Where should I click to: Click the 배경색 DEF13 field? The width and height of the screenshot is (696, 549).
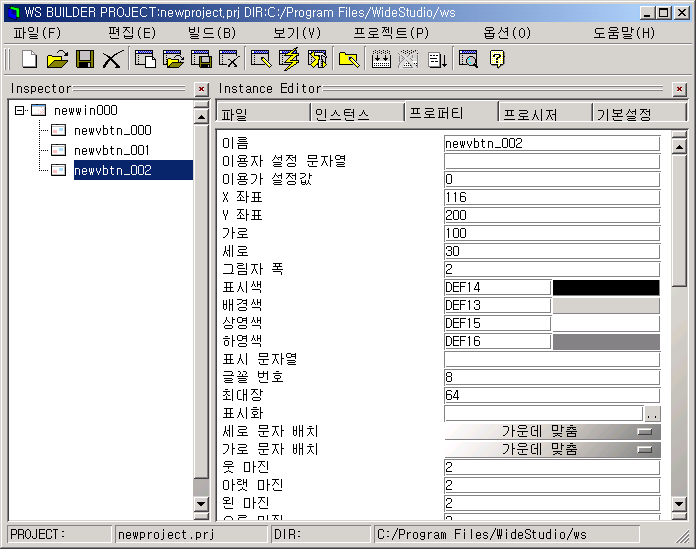pyautogui.click(x=498, y=305)
